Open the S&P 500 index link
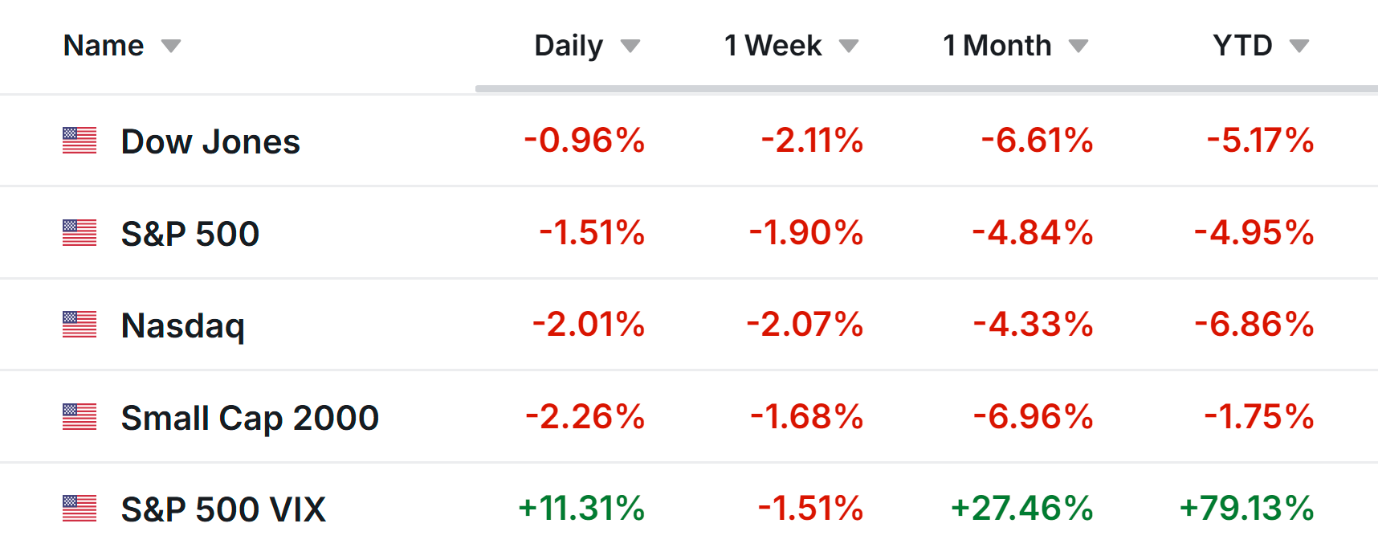Image resolution: width=1378 pixels, height=552 pixels. point(190,234)
